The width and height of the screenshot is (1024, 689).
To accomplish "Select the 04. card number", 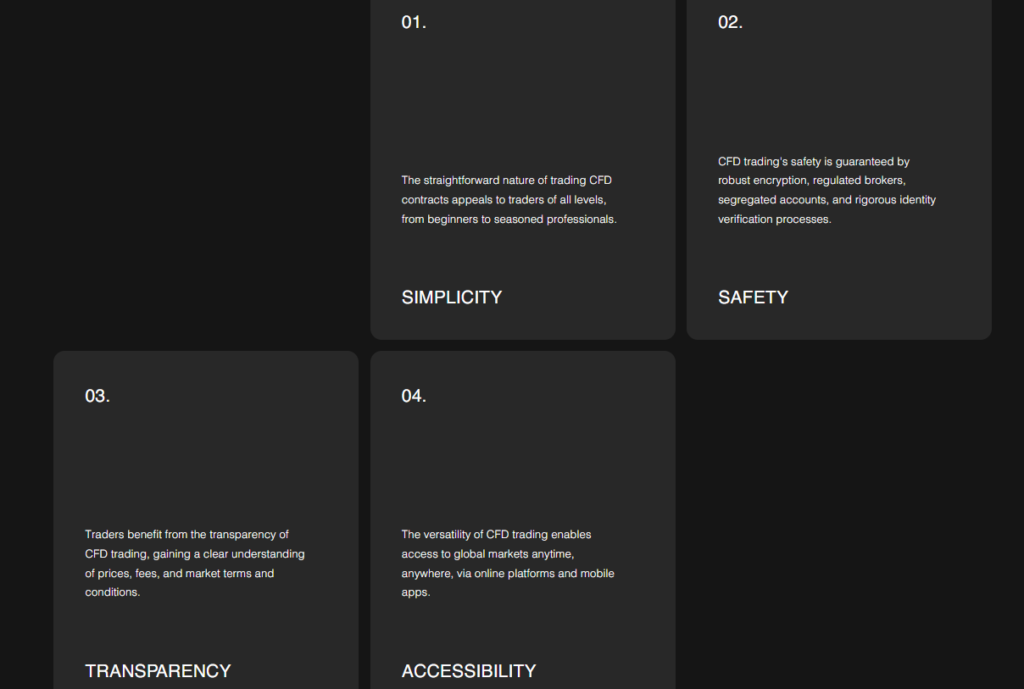I will tap(413, 396).
